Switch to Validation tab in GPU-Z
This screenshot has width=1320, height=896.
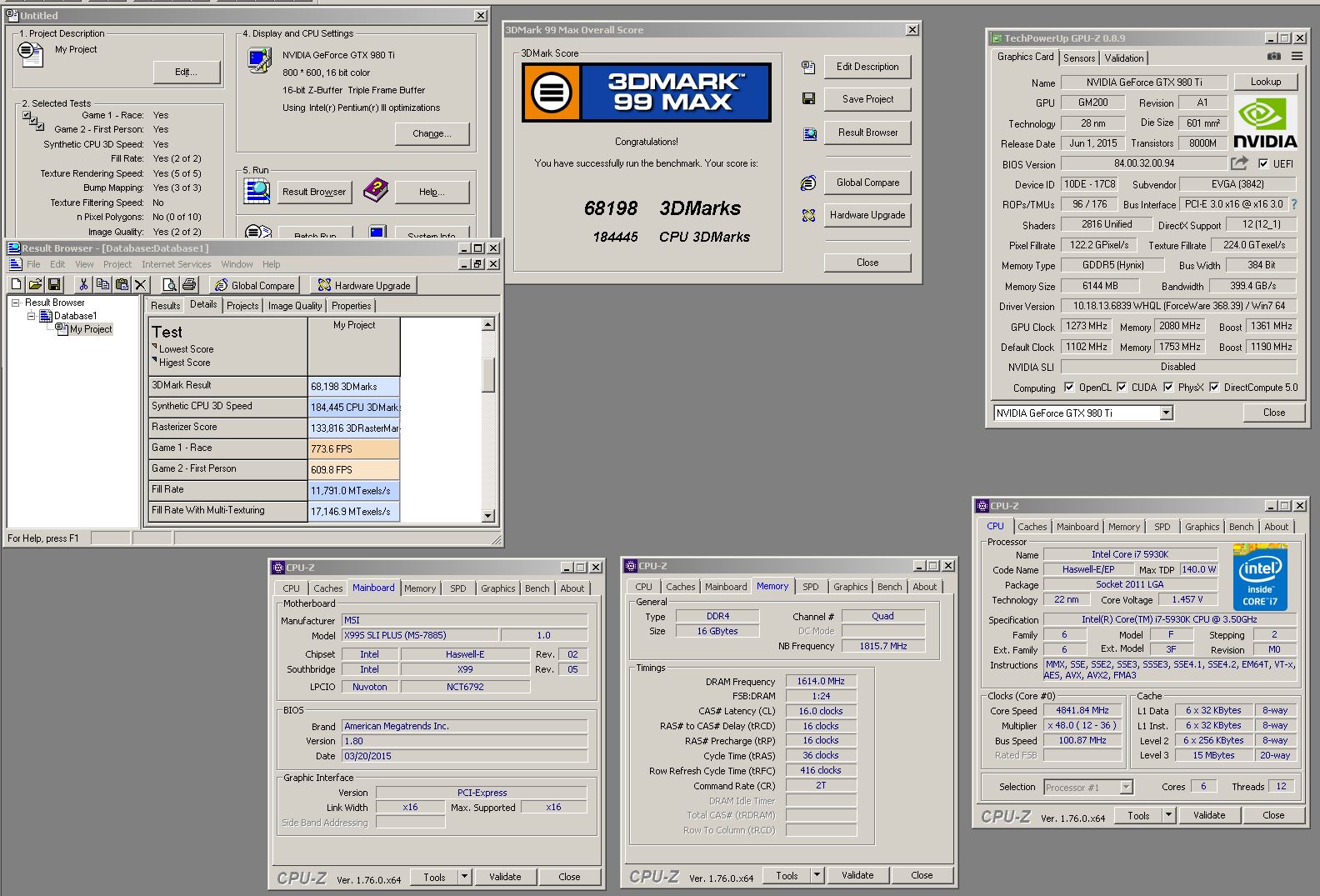click(x=1124, y=58)
